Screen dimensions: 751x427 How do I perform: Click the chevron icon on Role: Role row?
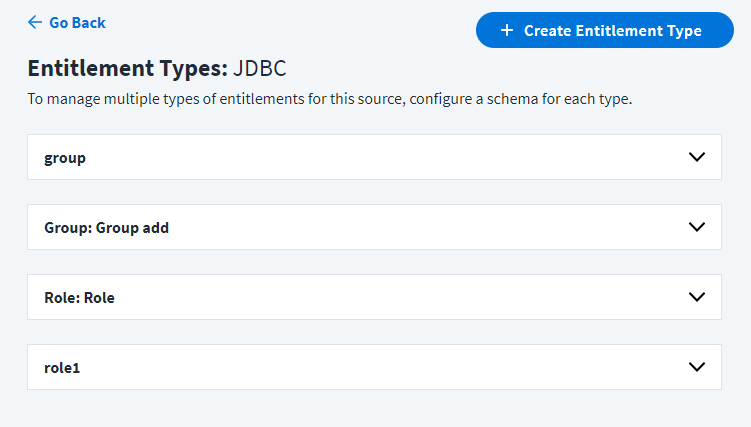pyautogui.click(x=696, y=297)
